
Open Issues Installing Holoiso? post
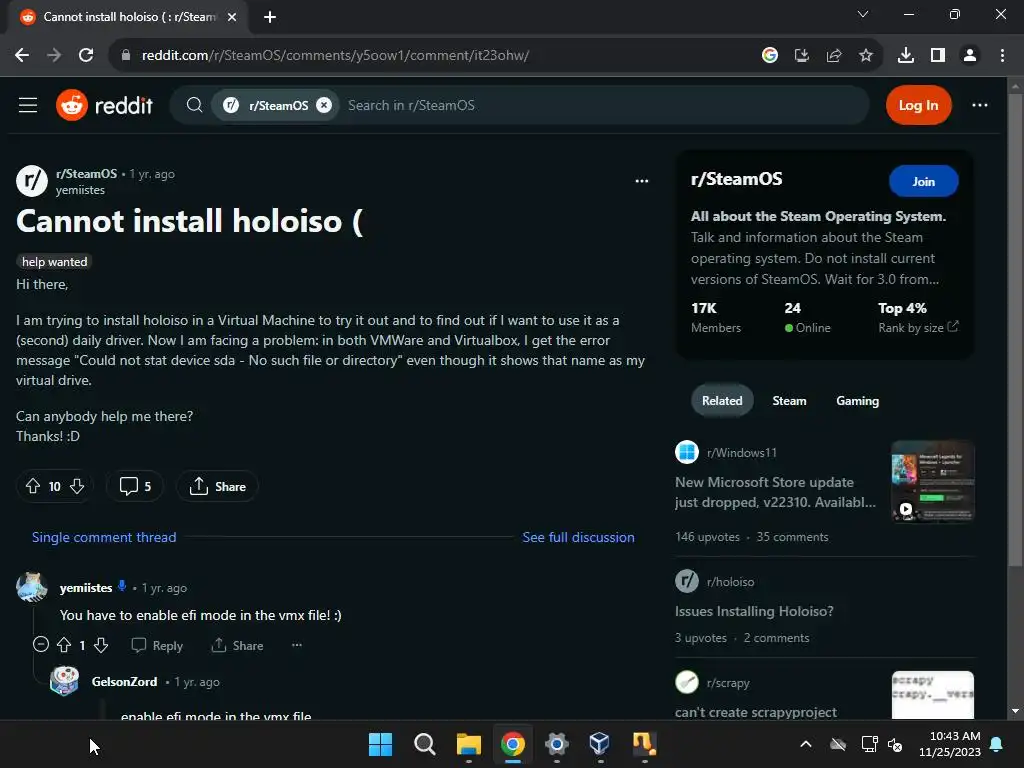(754, 611)
